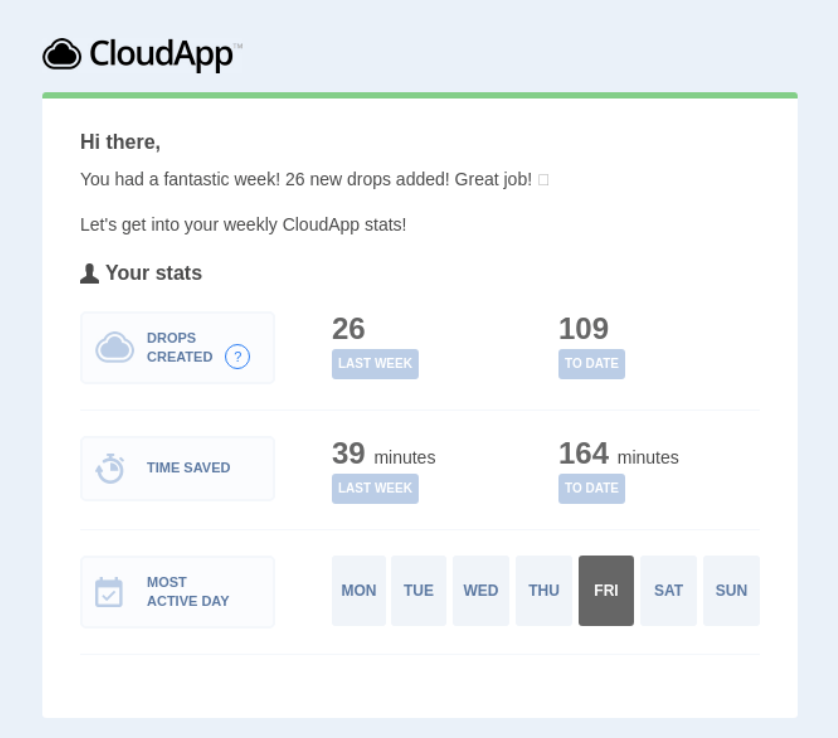Screen dimensions: 838x738
Task: Expand the Drops Created stats row
Action: point(177,347)
